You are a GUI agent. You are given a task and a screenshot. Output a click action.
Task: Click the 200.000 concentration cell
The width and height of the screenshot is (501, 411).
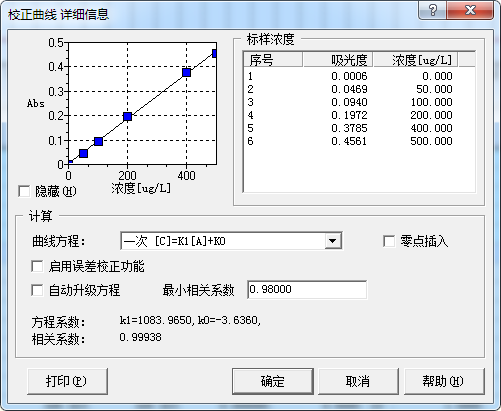click(431, 115)
